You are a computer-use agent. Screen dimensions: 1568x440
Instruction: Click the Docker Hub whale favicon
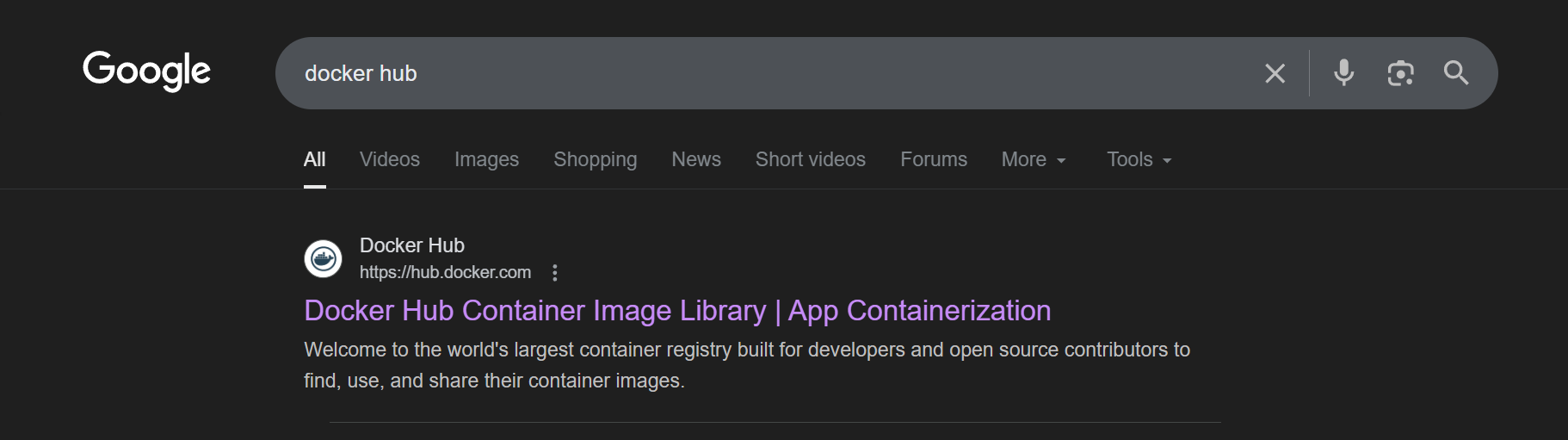point(324,258)
